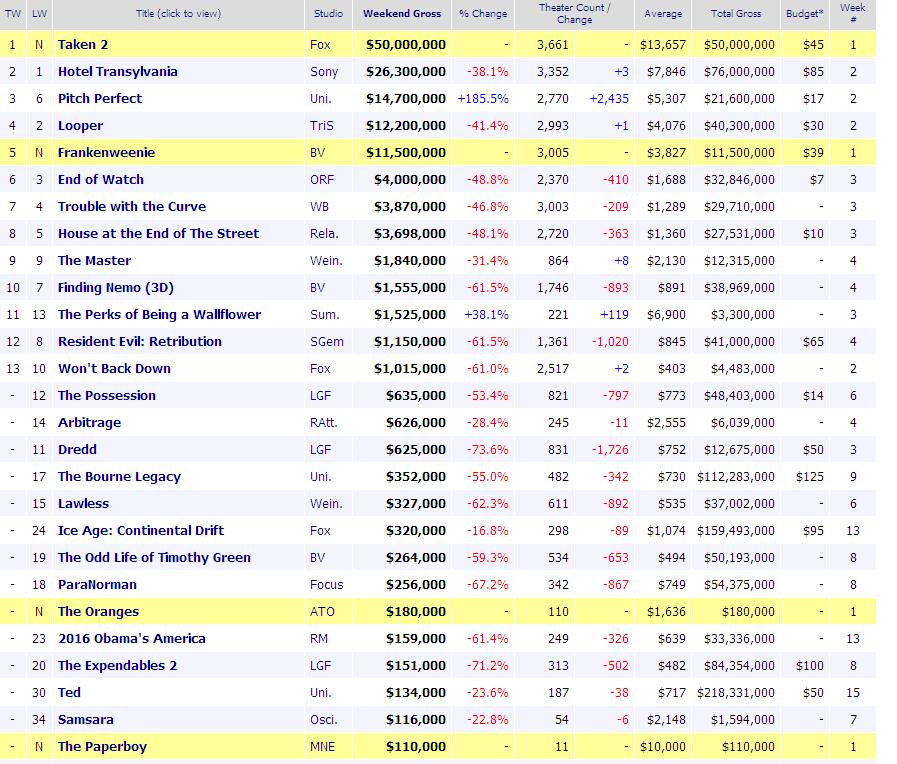Click the RAtt. studio link

324,423
